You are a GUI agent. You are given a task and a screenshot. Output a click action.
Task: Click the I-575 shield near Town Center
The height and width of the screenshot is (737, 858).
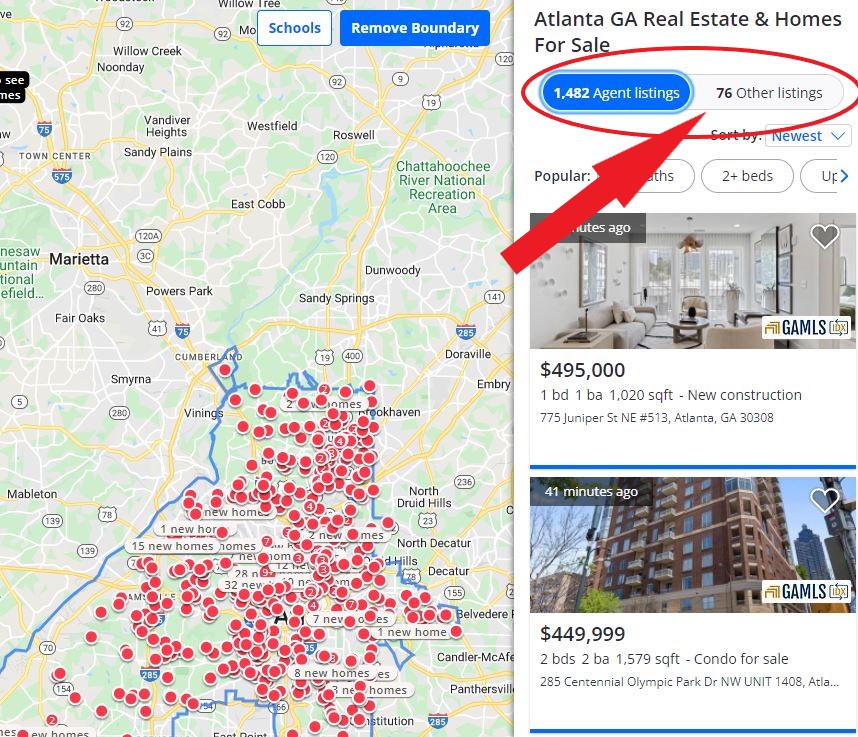click(62, 176)
